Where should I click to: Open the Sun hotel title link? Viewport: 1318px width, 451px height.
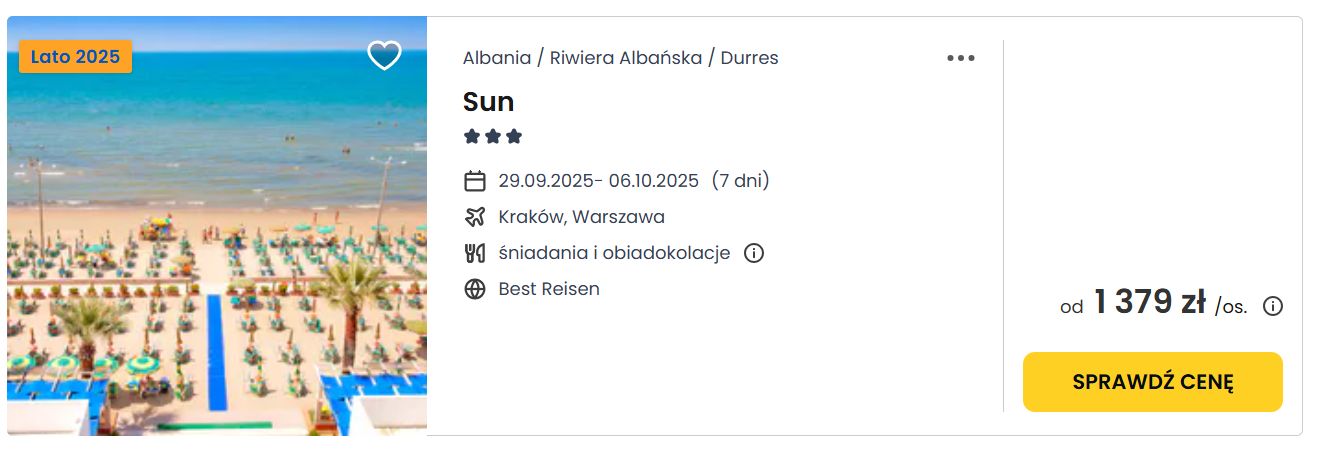coord(488,101)
